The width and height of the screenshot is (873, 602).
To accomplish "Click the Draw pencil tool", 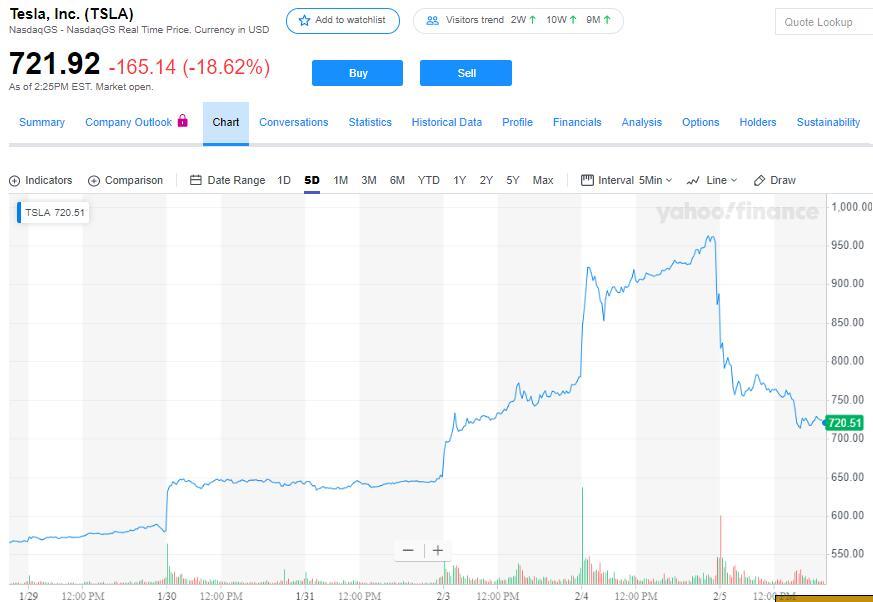I will coord(760,181).
